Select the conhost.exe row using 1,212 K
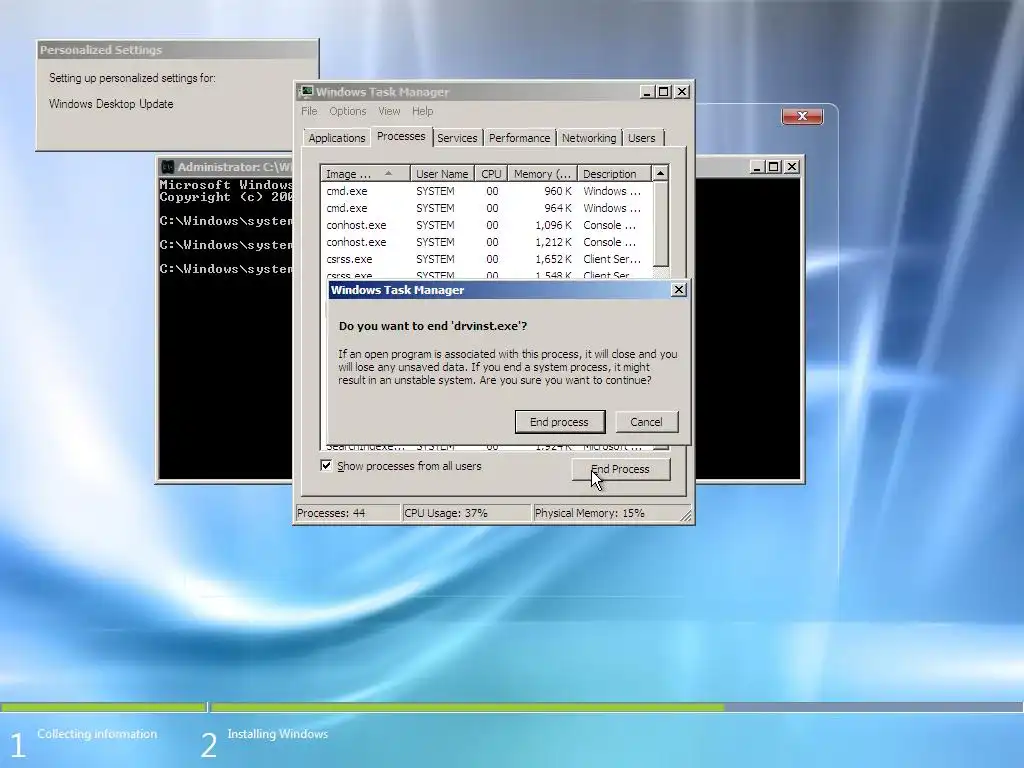This screenshot has height=768, width=1024. [x=486, y=242]
